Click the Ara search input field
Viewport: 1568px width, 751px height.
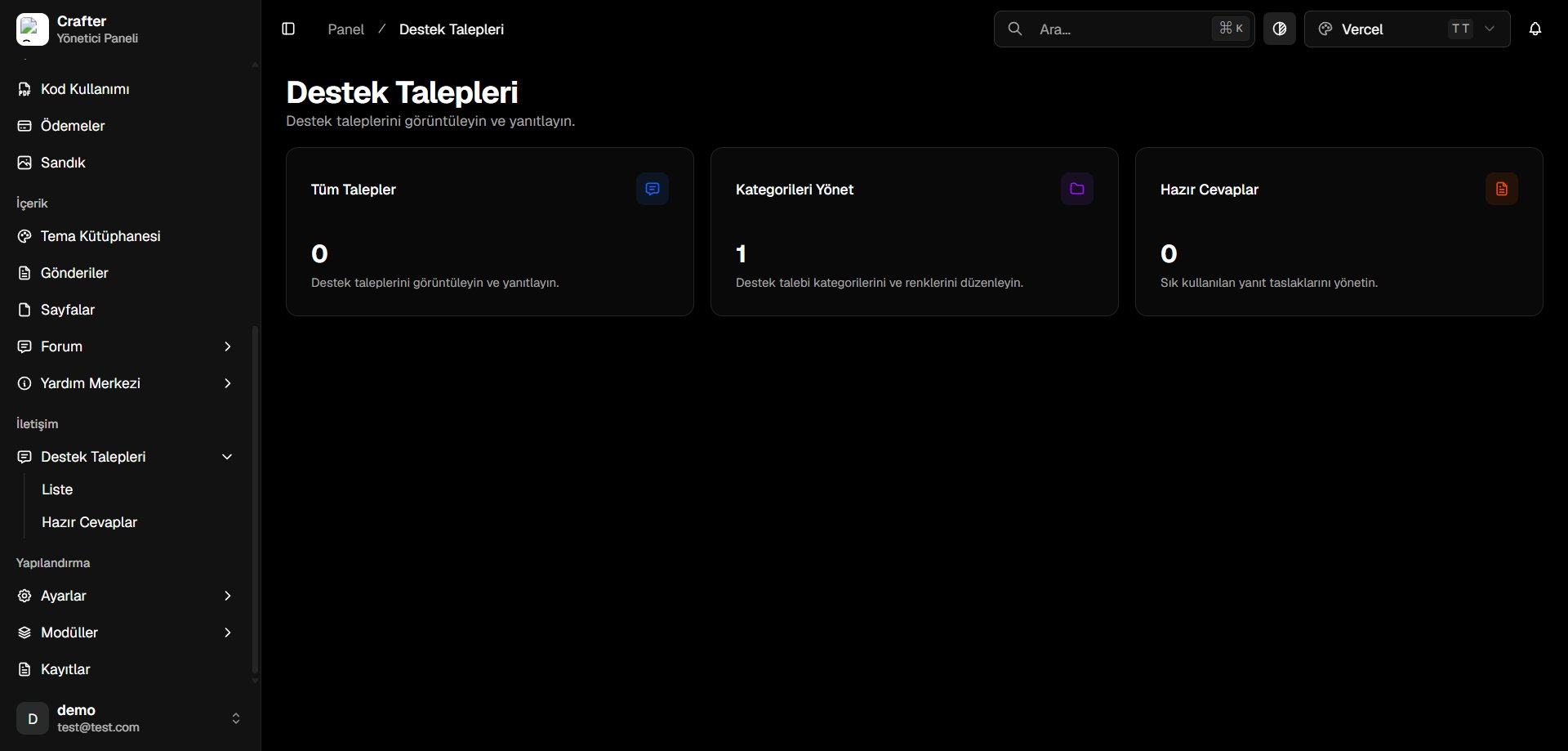click(x=1124, y=29)
